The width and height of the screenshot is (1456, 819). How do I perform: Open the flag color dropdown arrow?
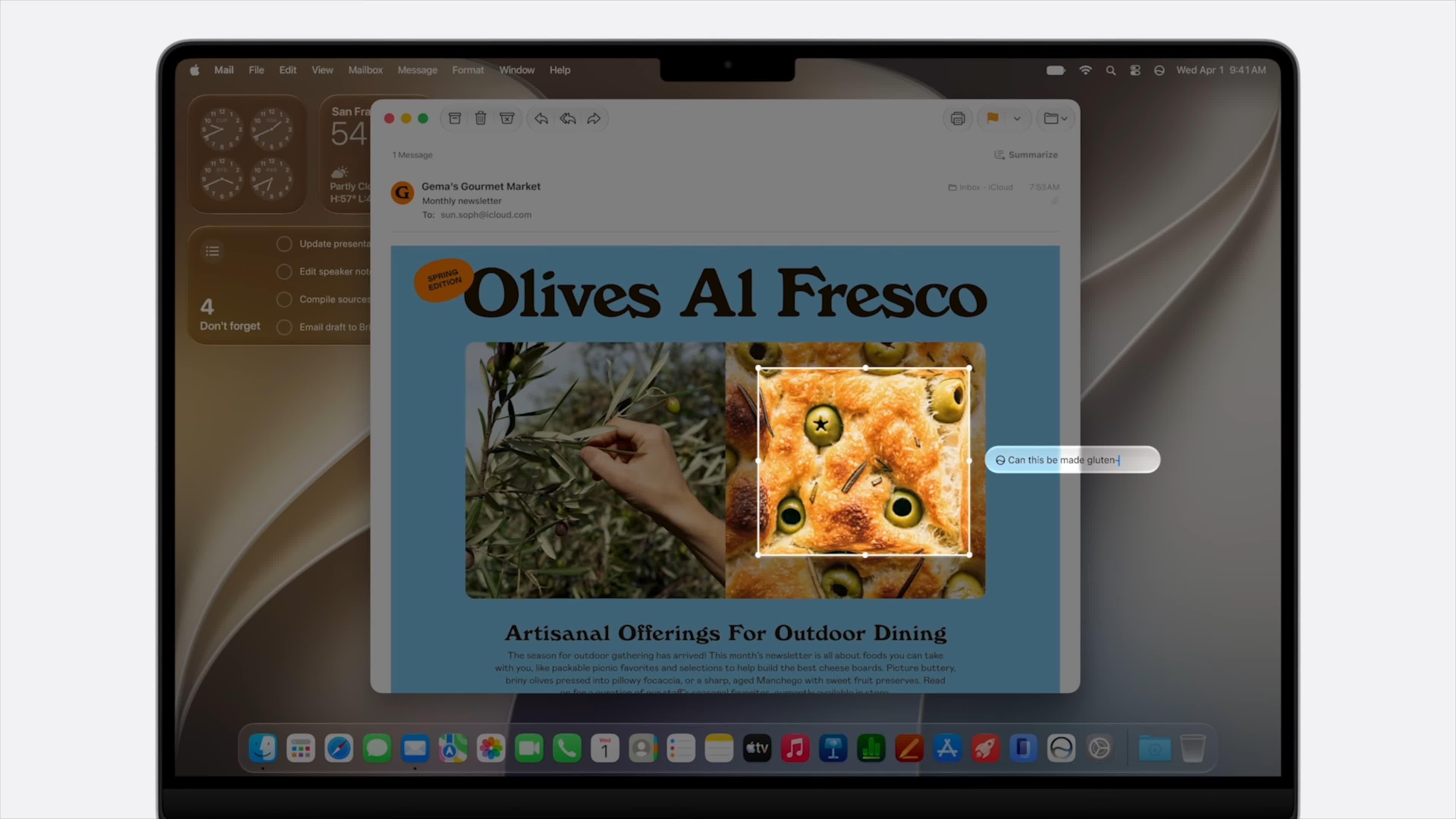click(1017, 119)
